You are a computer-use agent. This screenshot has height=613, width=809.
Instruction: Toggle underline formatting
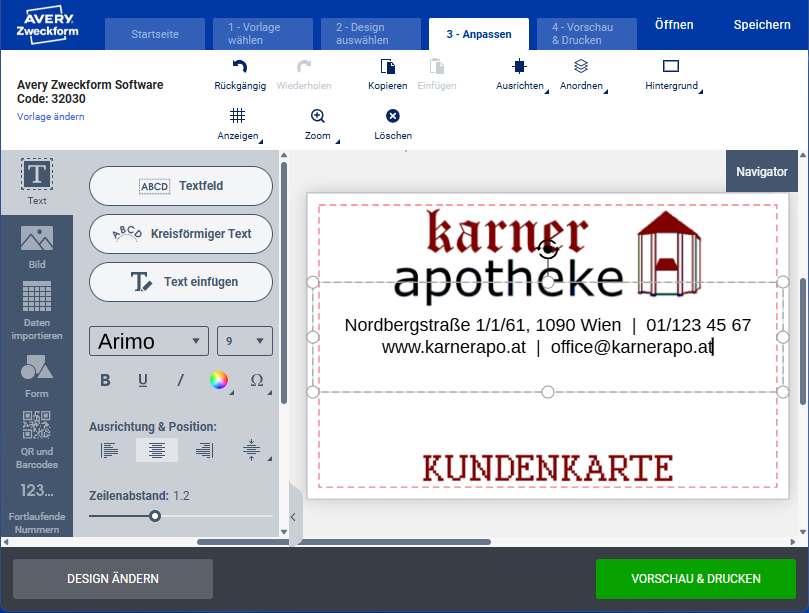(143, 381)
